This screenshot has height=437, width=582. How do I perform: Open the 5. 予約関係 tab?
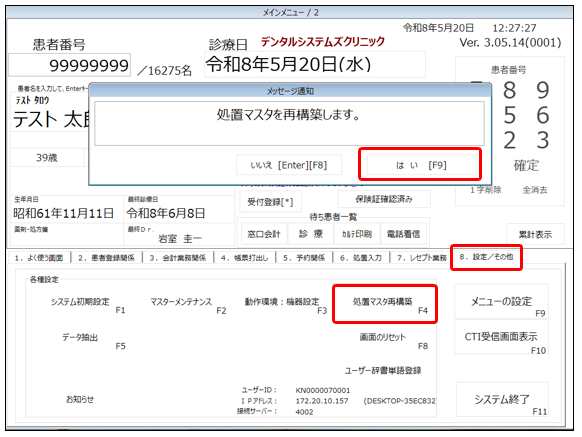[x=304, y=258]
